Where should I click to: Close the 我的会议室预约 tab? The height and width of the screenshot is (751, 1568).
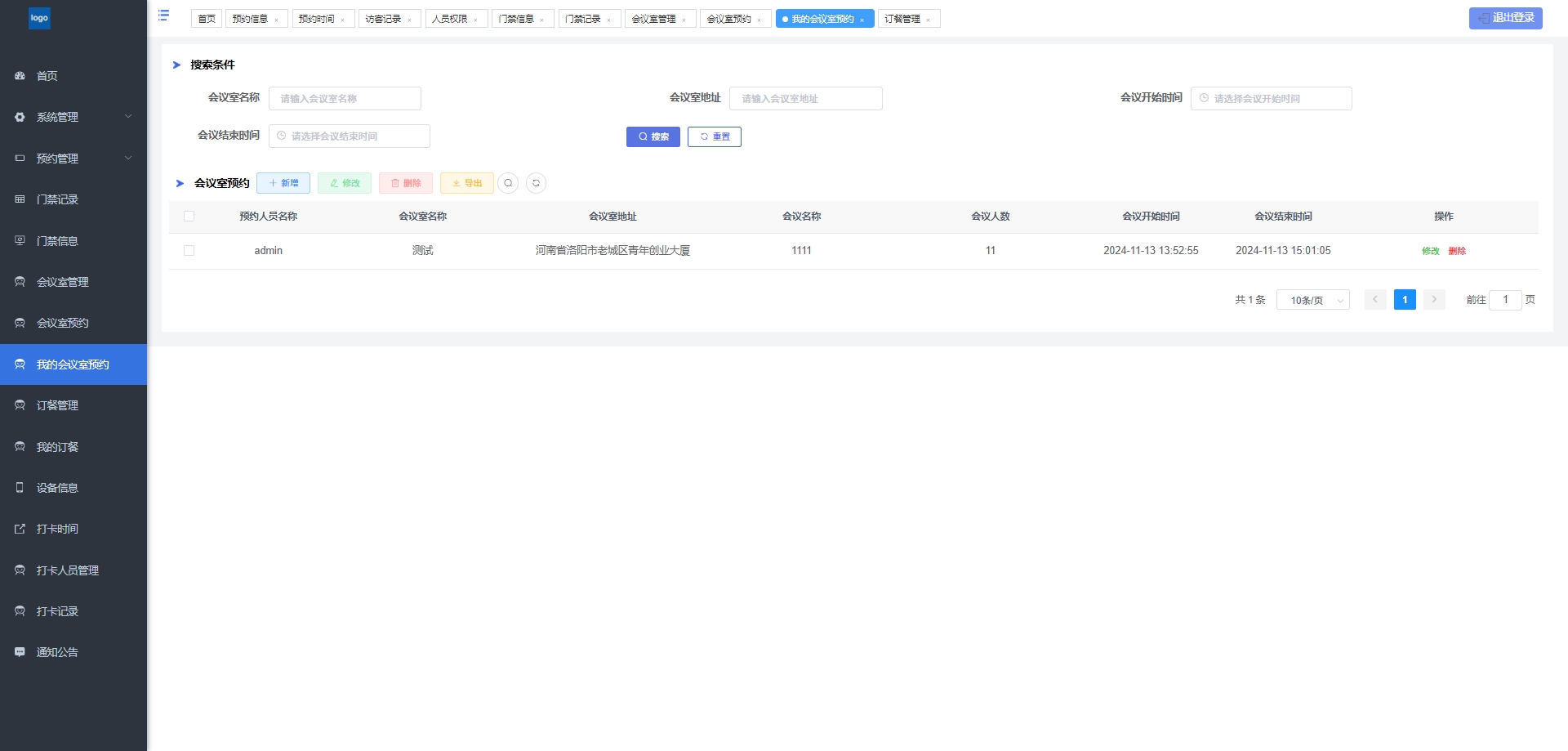point(862,20)
